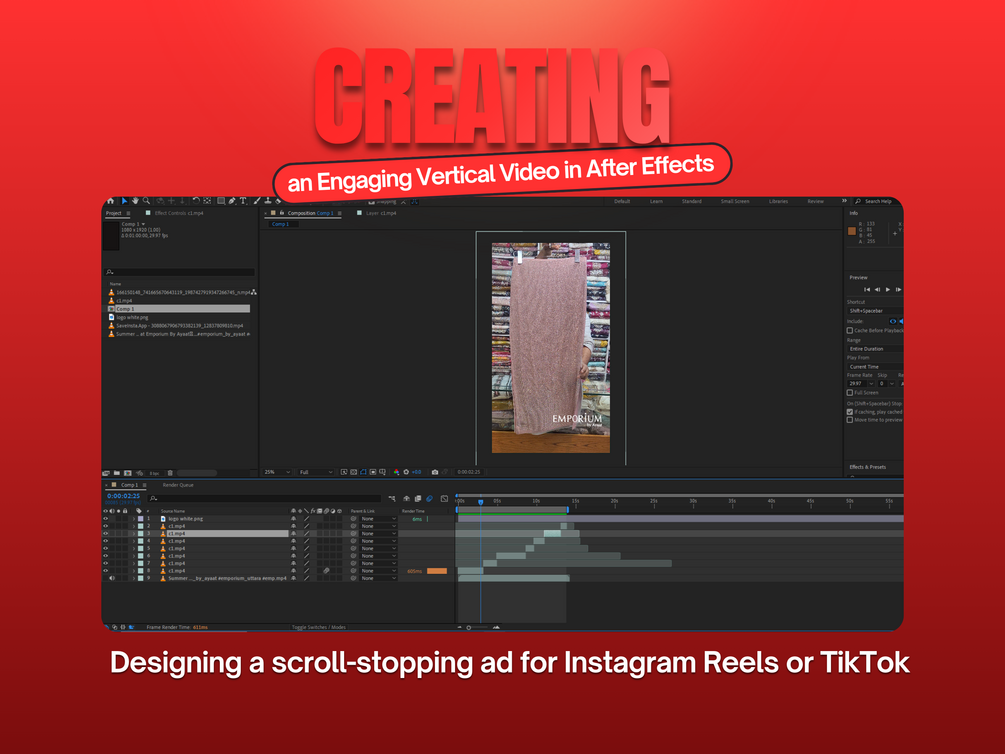The image size is (1005, 754).
Task: Uncheck If caching, play cached checkbox
Action: click(850, 412)
